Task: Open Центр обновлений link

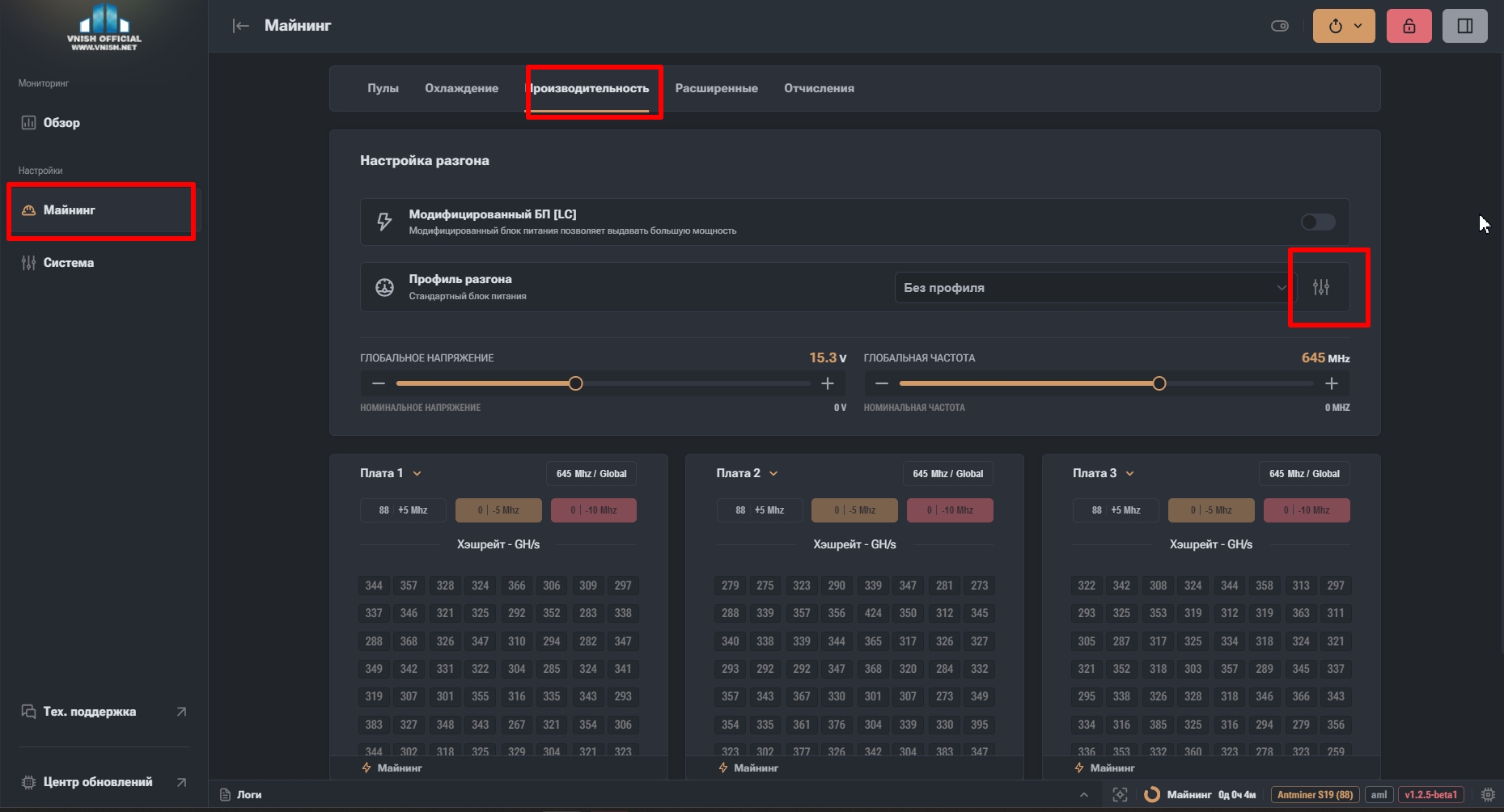Action: click(104, 782)
